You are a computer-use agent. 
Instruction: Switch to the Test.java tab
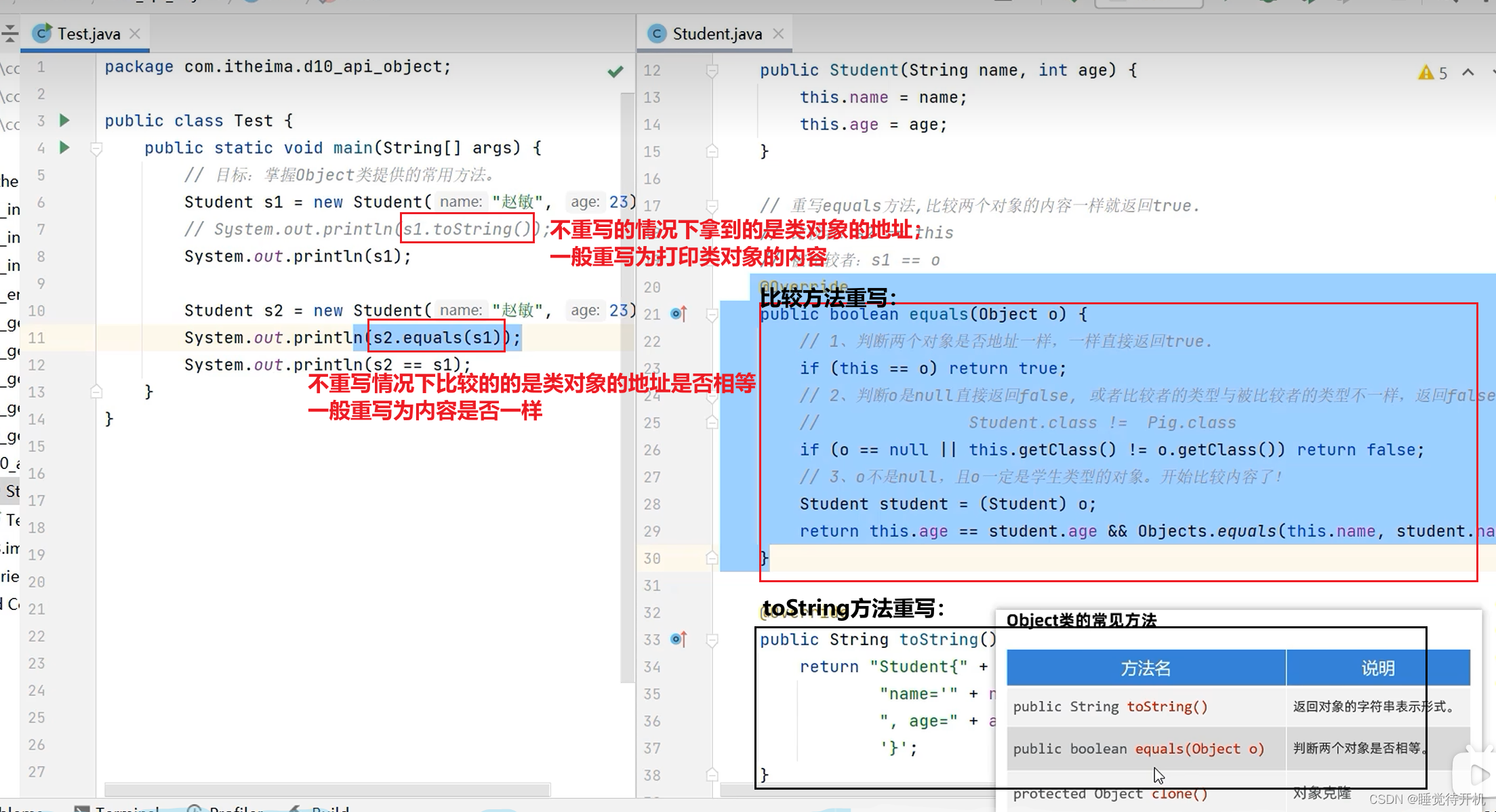tap(85, 33)
